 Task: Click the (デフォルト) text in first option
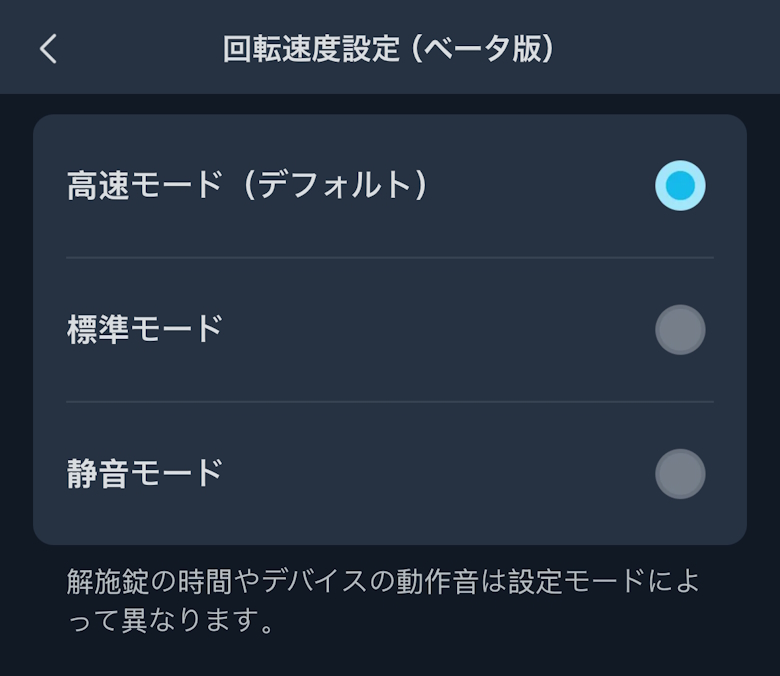pyautogui.click(x=335, y=186)
